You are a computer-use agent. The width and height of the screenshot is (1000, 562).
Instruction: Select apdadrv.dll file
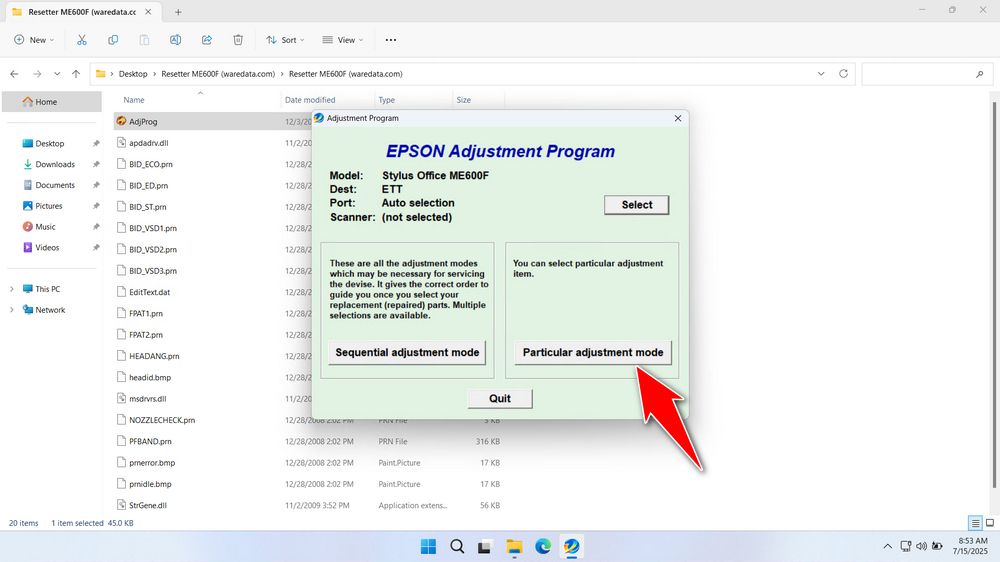(x=149, y=143)
